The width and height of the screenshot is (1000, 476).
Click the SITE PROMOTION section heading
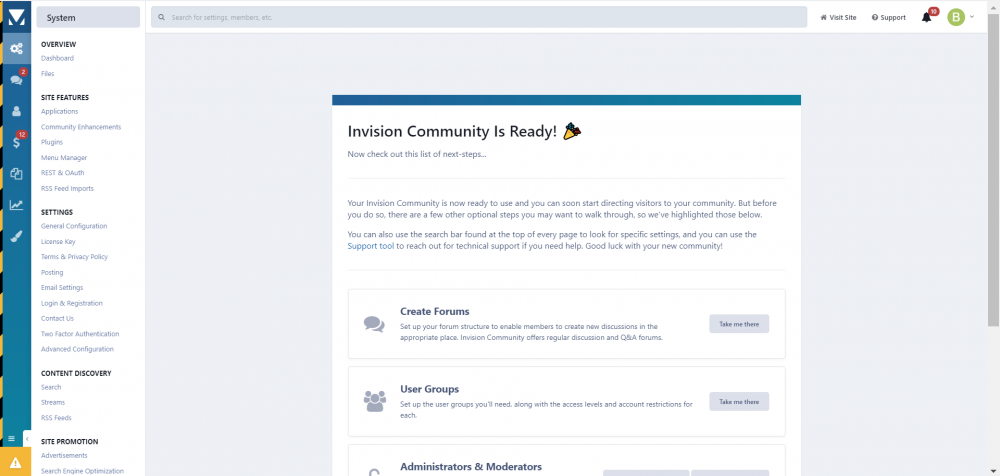70,441
